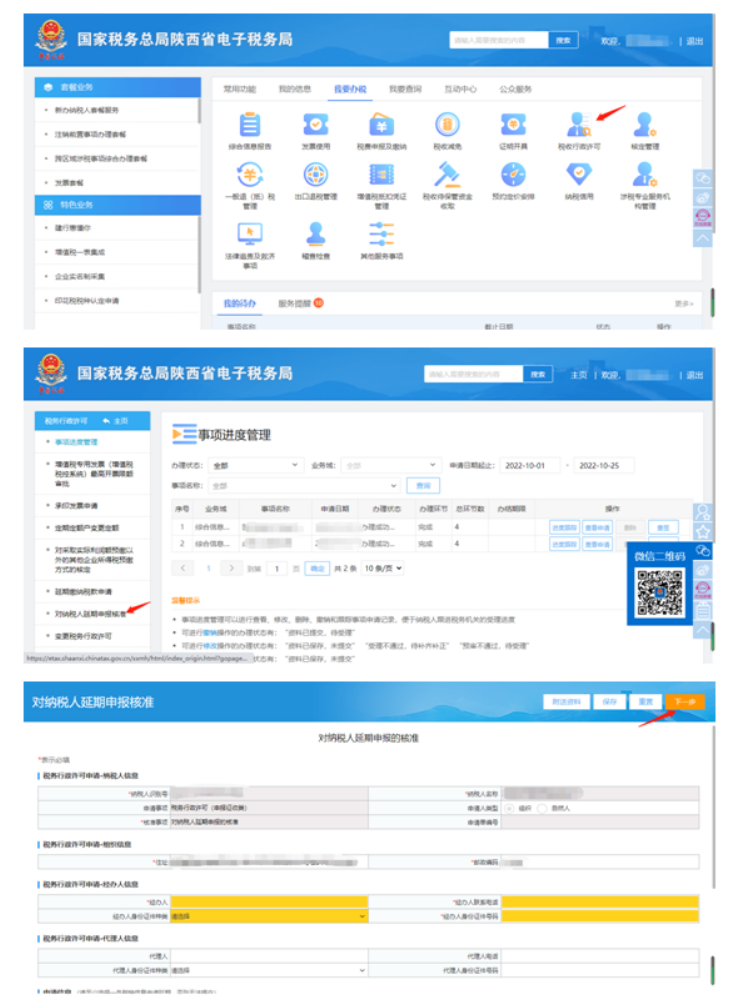Click the WeChat QR code image
This screenshot has width=741, height=1008.
pos(659,593)
